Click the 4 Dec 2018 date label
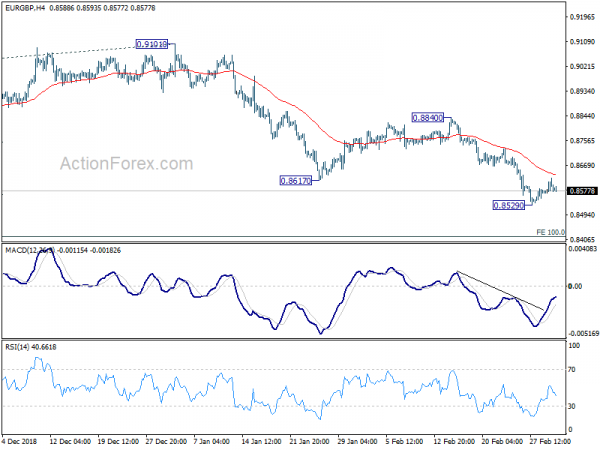This screenshot has width=600, height=450. coord(20,441)
